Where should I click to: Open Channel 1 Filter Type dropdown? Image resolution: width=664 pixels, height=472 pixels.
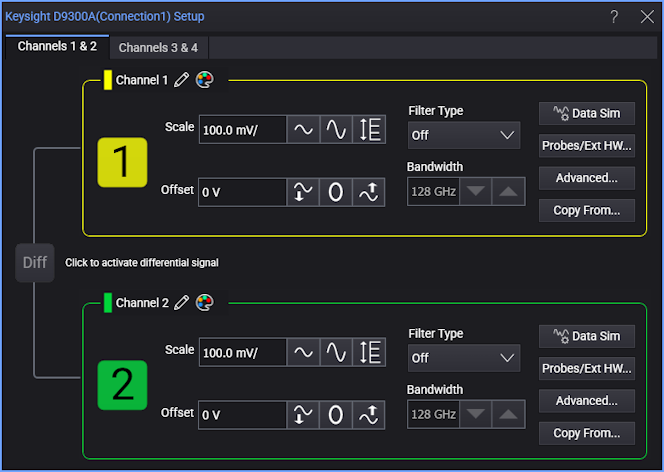click(463, 135)
